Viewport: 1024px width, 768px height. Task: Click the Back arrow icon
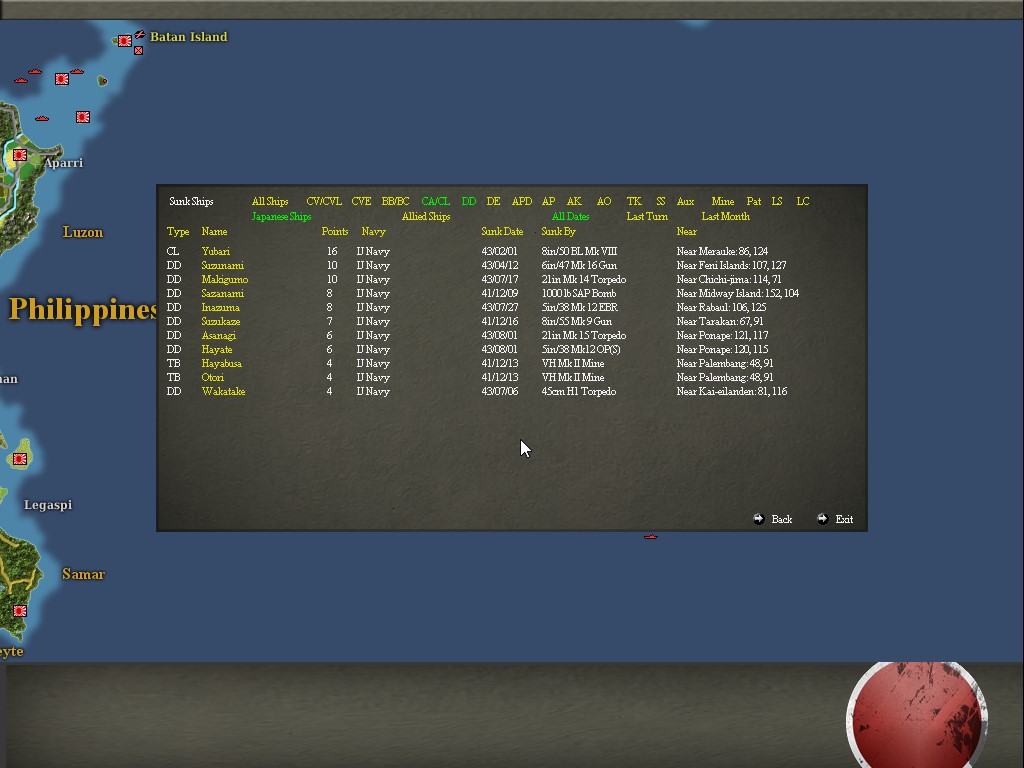point(758,519)
